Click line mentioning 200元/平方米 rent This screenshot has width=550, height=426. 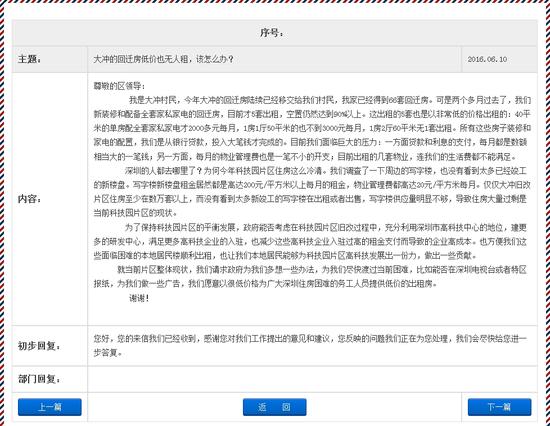click(312, 185)
